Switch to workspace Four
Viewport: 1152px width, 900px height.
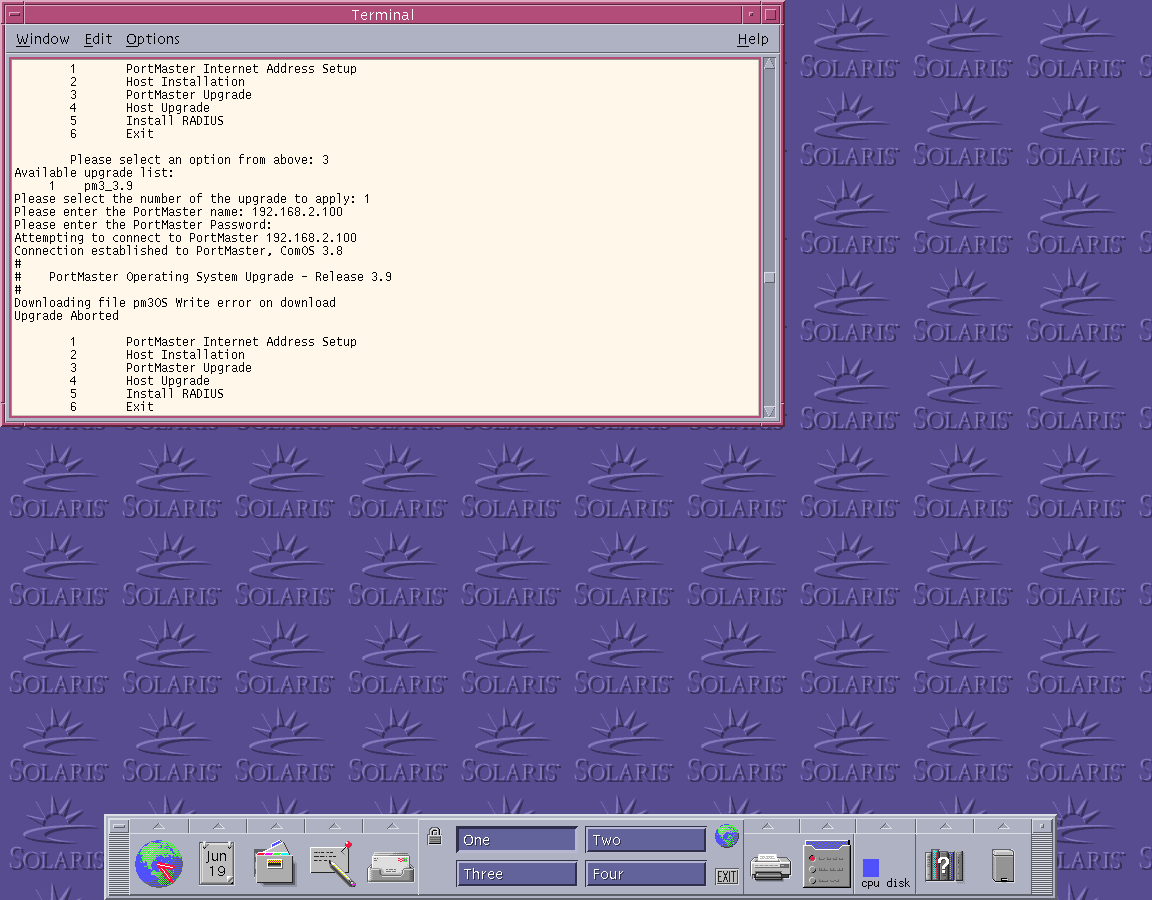point(646,874)
